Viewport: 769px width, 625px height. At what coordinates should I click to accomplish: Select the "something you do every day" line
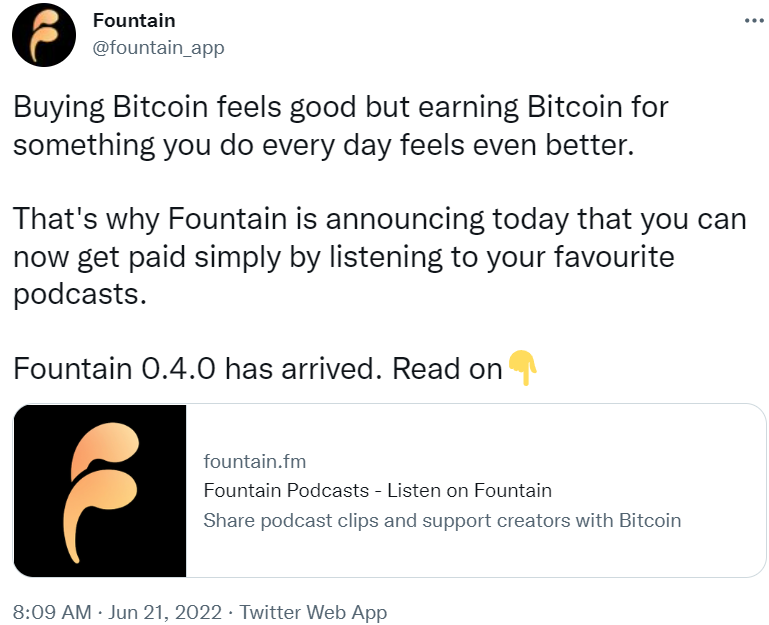pyautogui.click(x=323, y=145)
